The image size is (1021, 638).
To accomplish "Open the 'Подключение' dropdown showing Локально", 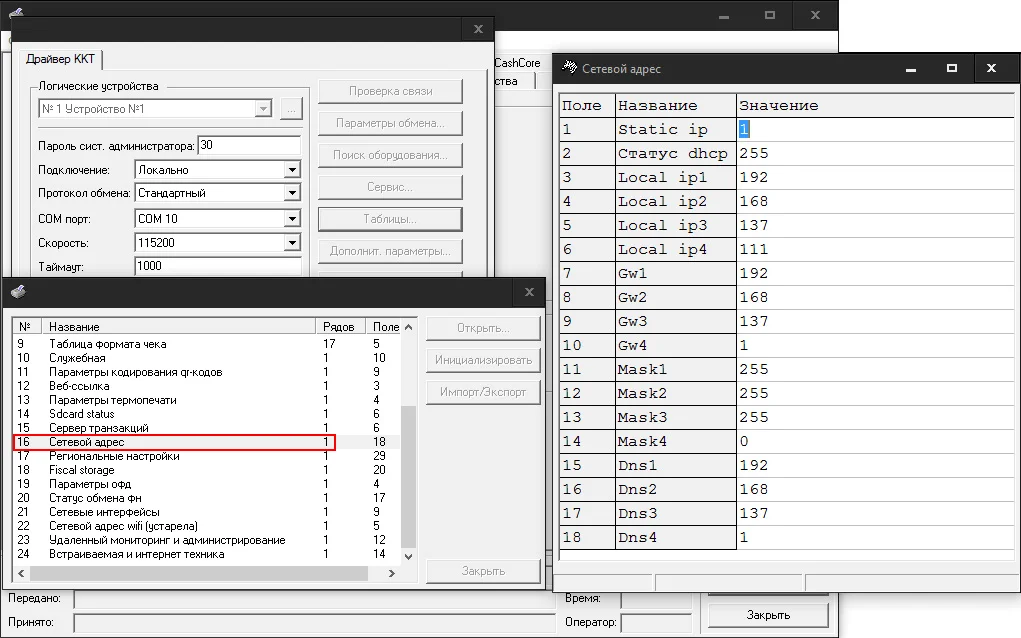I will coord(292,170).
